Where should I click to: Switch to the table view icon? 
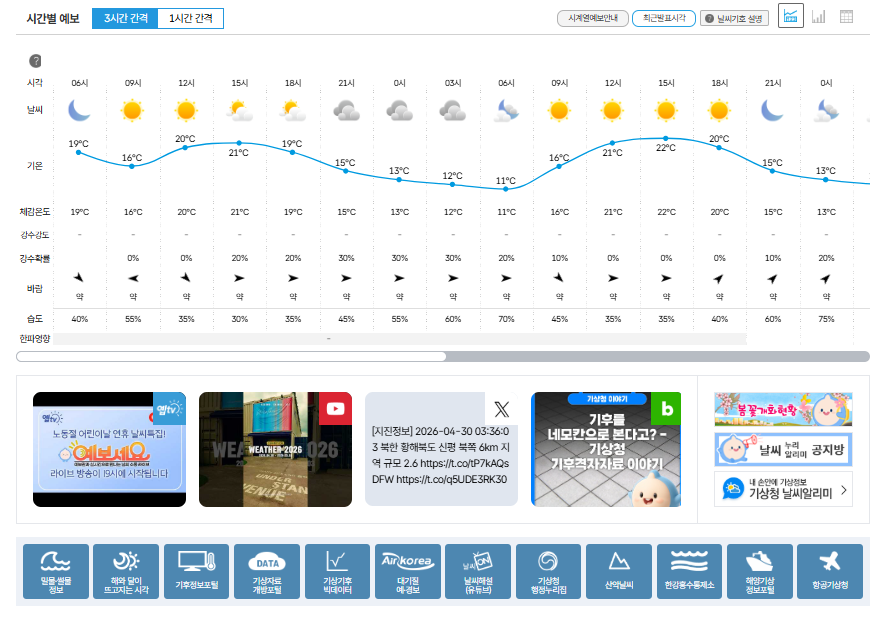pos(846,17)
